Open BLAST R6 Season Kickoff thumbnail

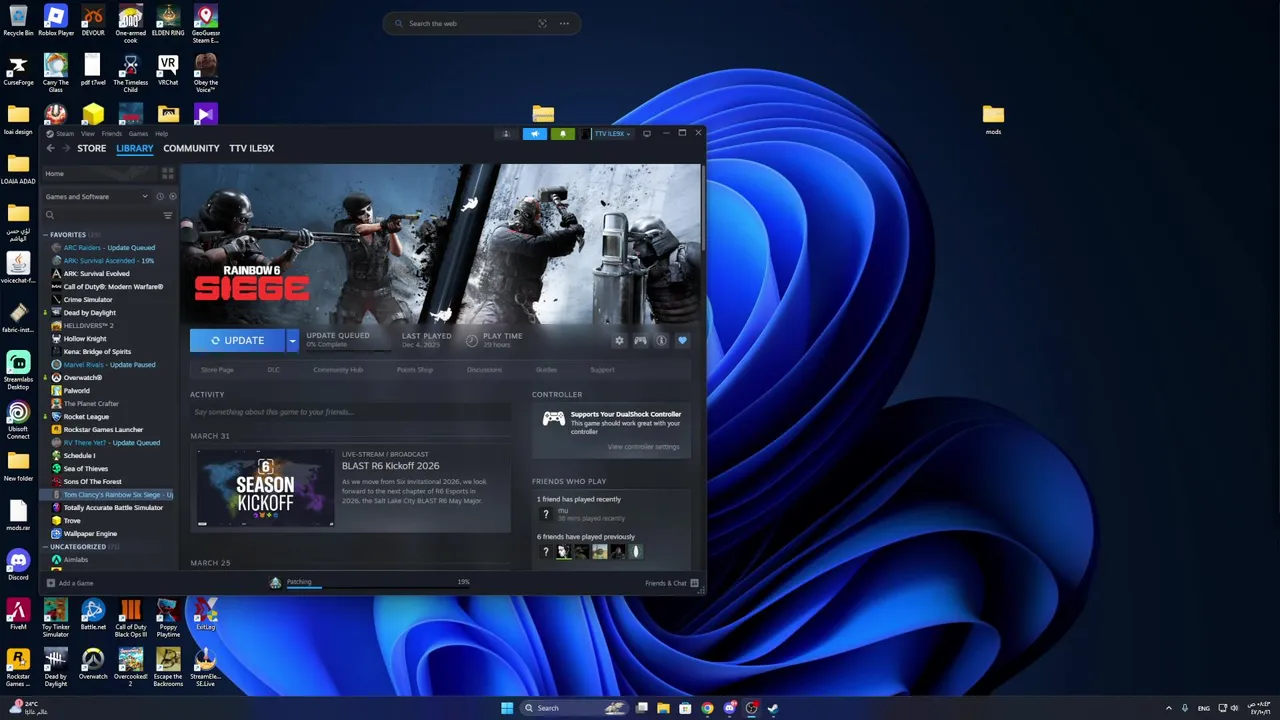click(265, 488)
